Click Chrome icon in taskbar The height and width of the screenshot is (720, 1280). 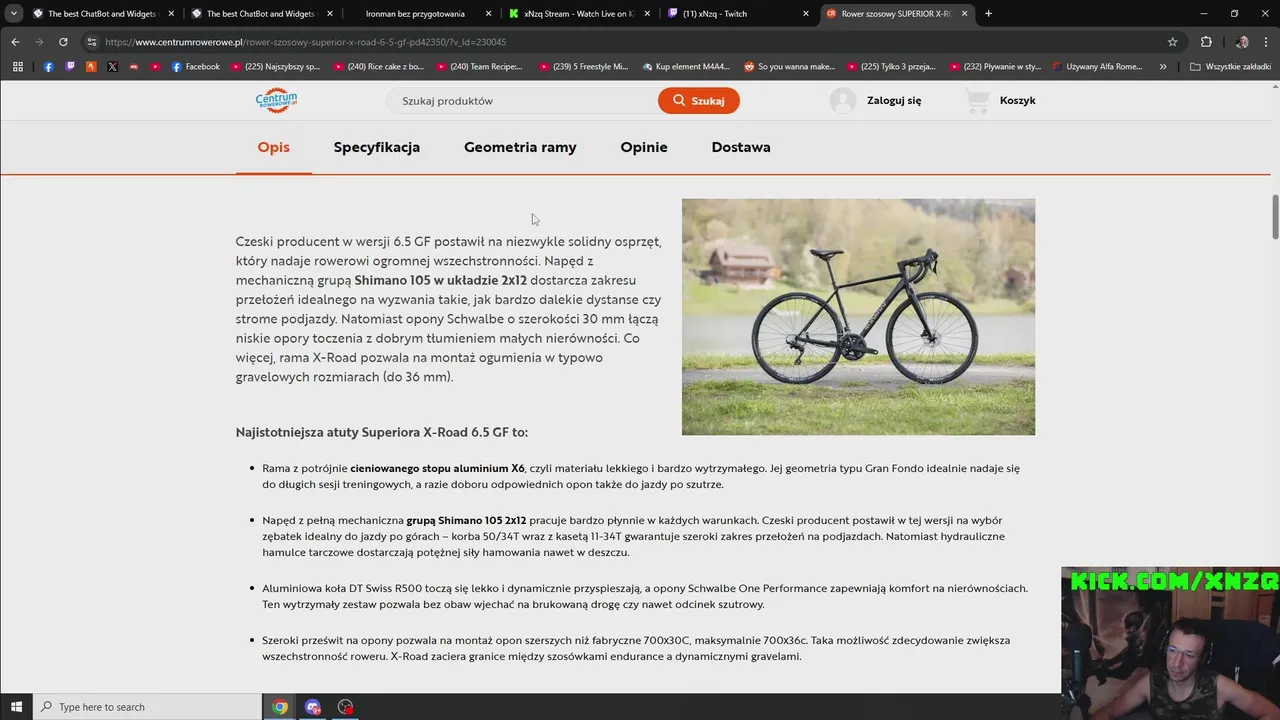pyautogui.click(x=280, y=707)
